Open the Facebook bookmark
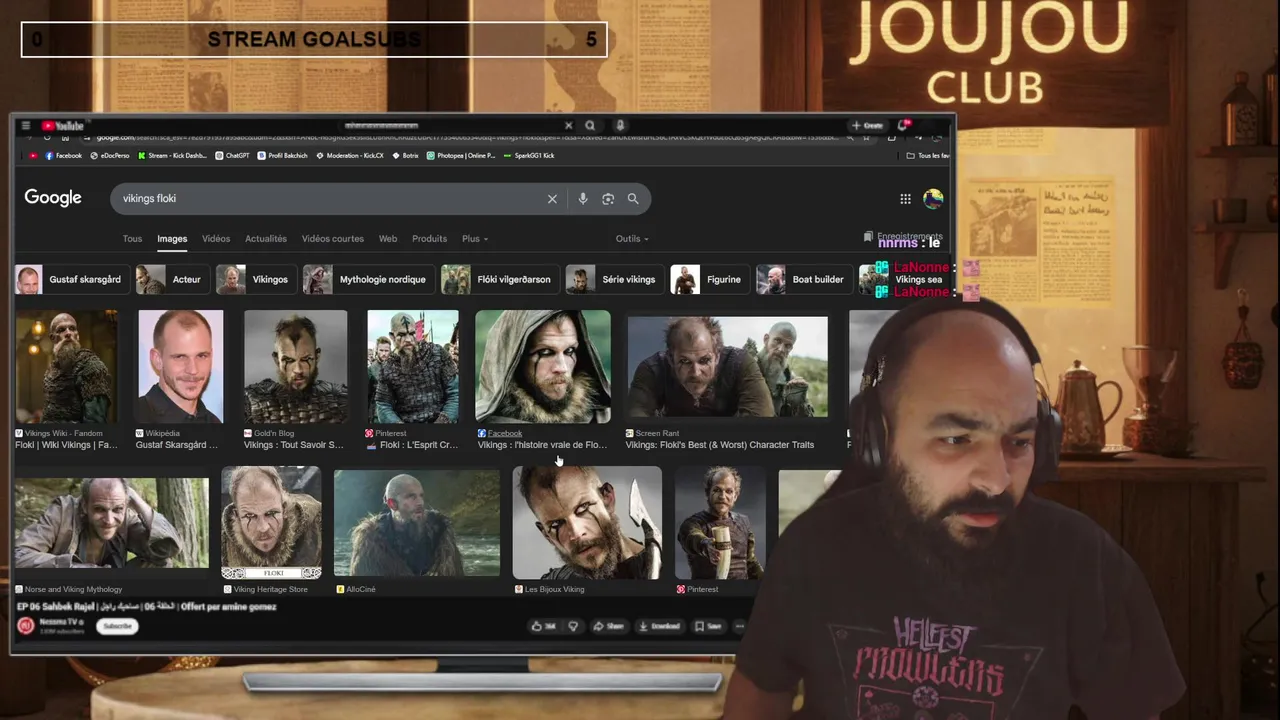Screen dimensions: 1280x720 [63, 156]
